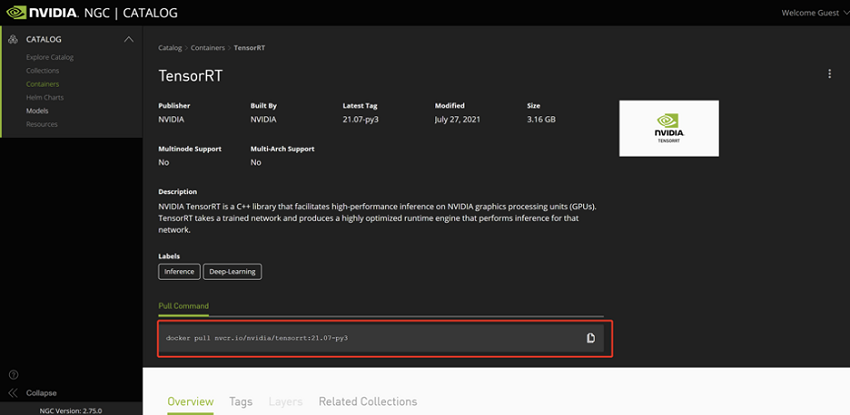
Task: Click the TensorRT breadcrumb item
Action: tap(249, 48)
